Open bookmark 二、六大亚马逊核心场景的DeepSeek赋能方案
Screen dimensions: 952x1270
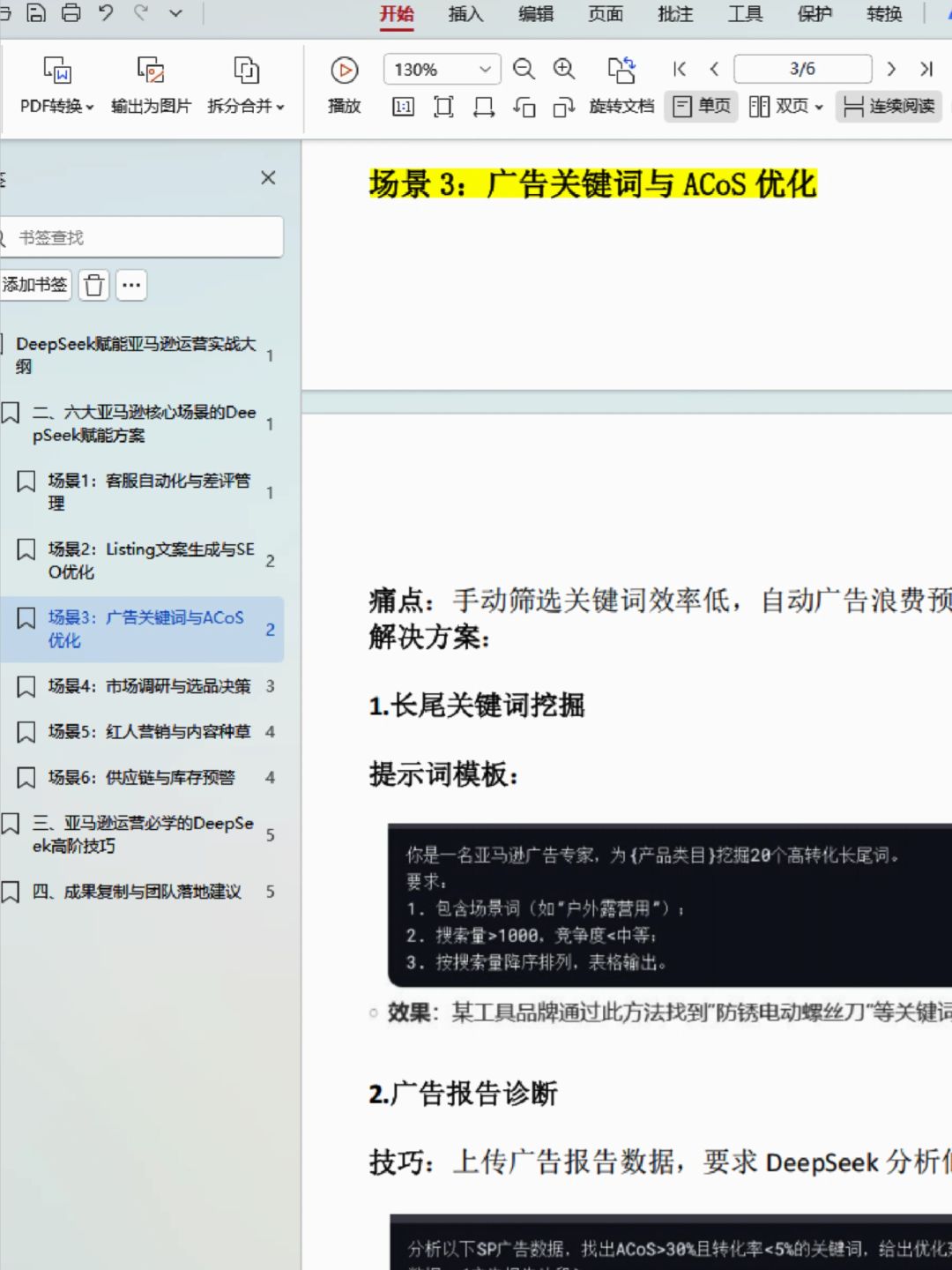tap(141, 424)
